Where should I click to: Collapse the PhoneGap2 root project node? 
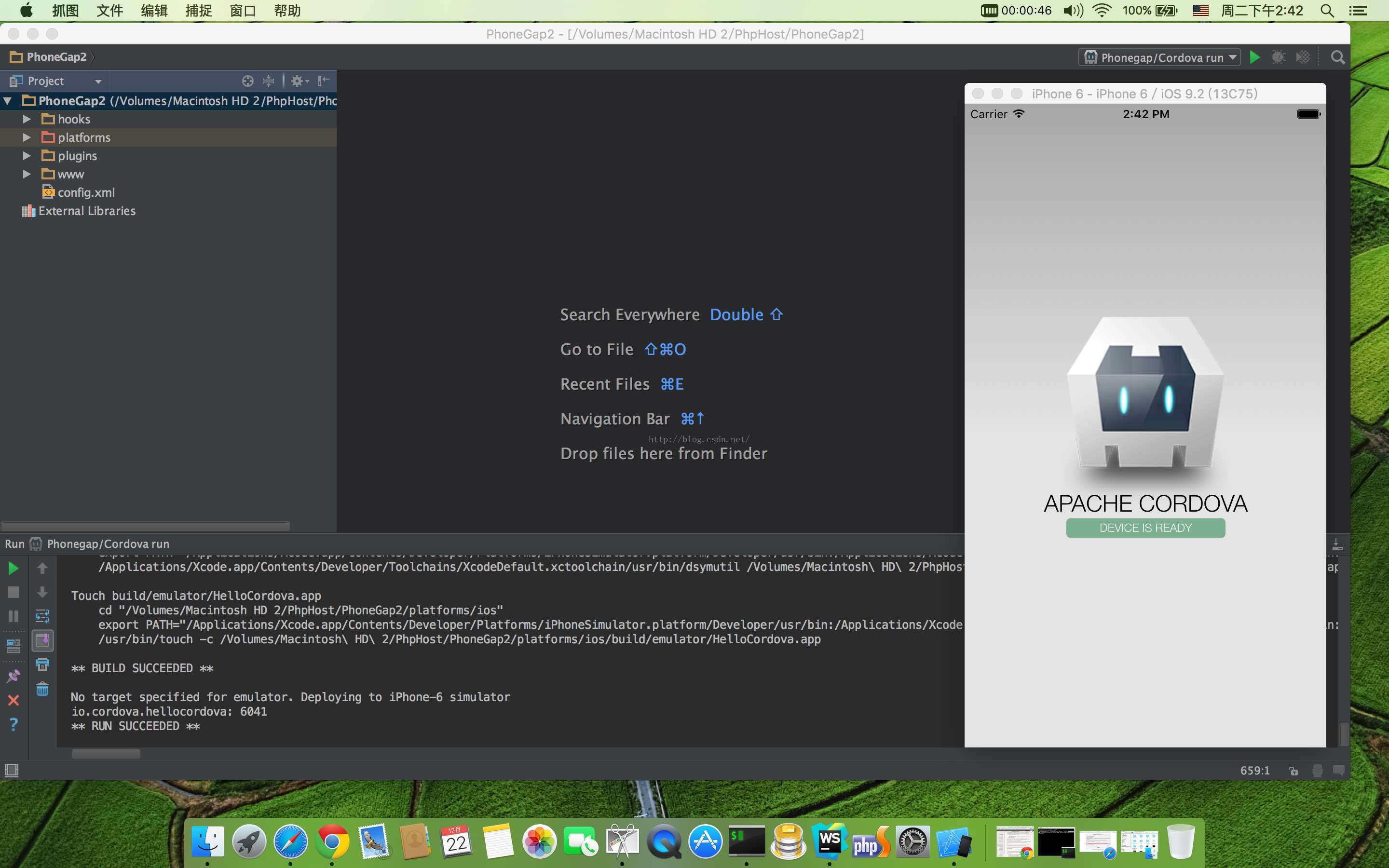pos(7,101)
